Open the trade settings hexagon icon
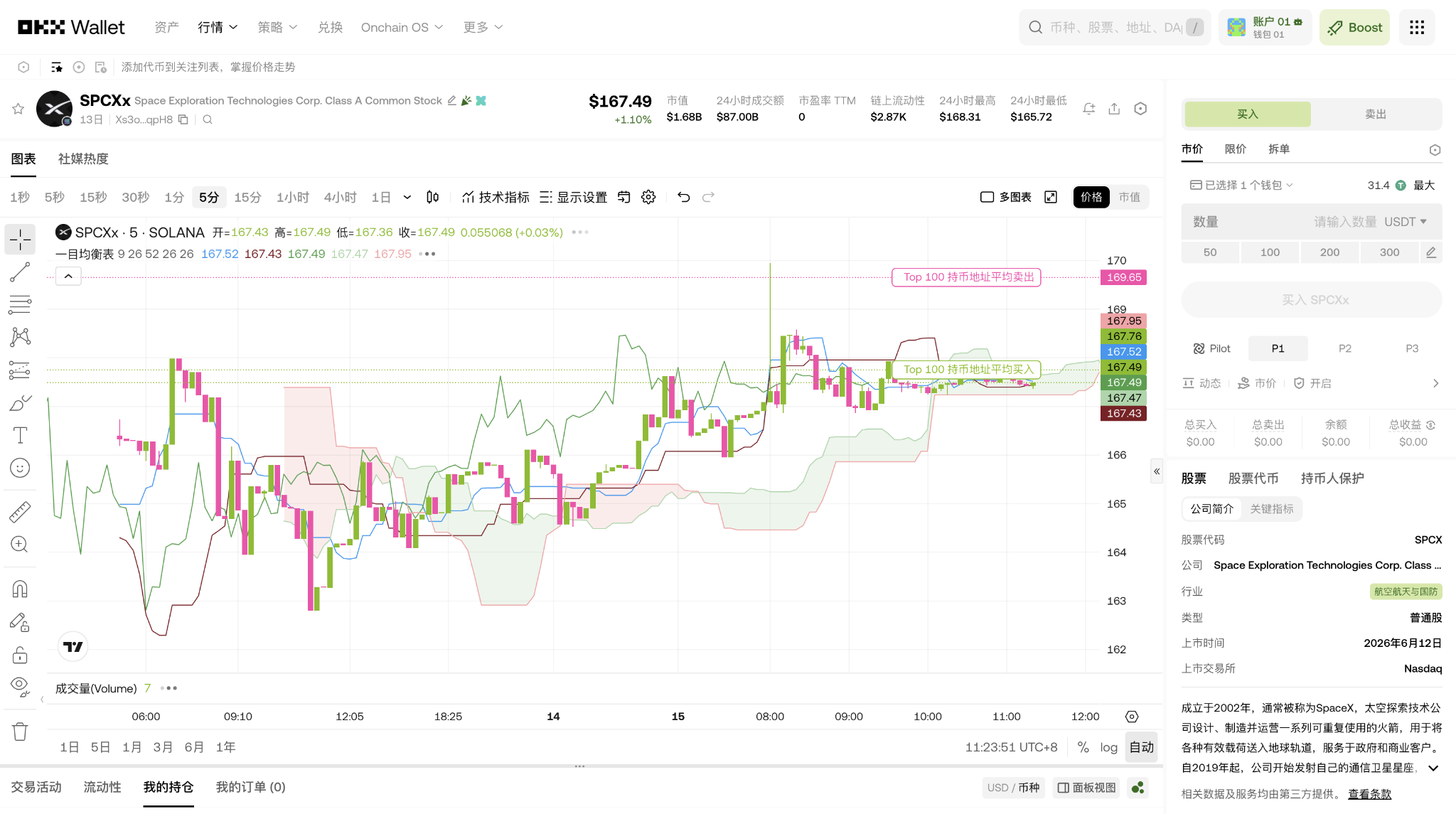 [1435, 150]
